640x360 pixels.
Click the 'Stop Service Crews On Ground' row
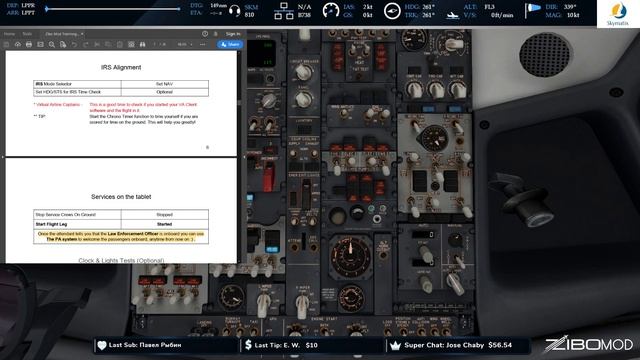(121, 215)
